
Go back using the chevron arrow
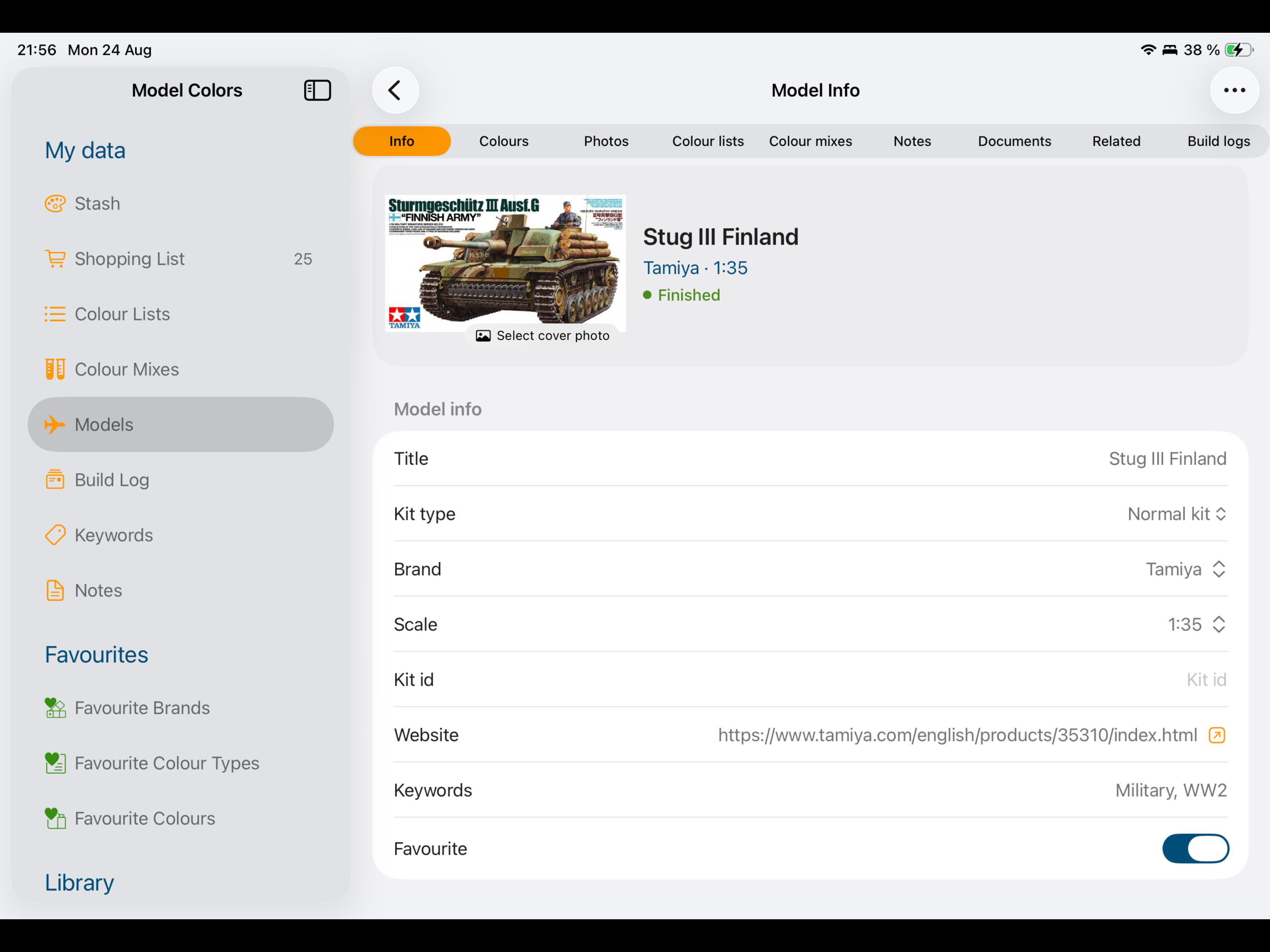[x=395, y=90]
